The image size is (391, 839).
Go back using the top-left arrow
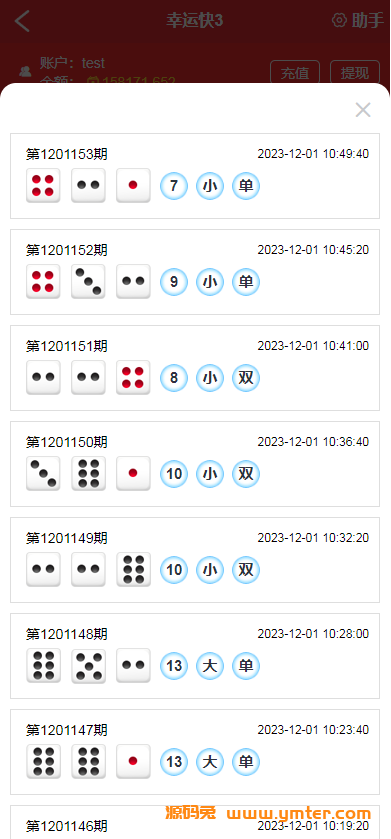coord(22,21)
